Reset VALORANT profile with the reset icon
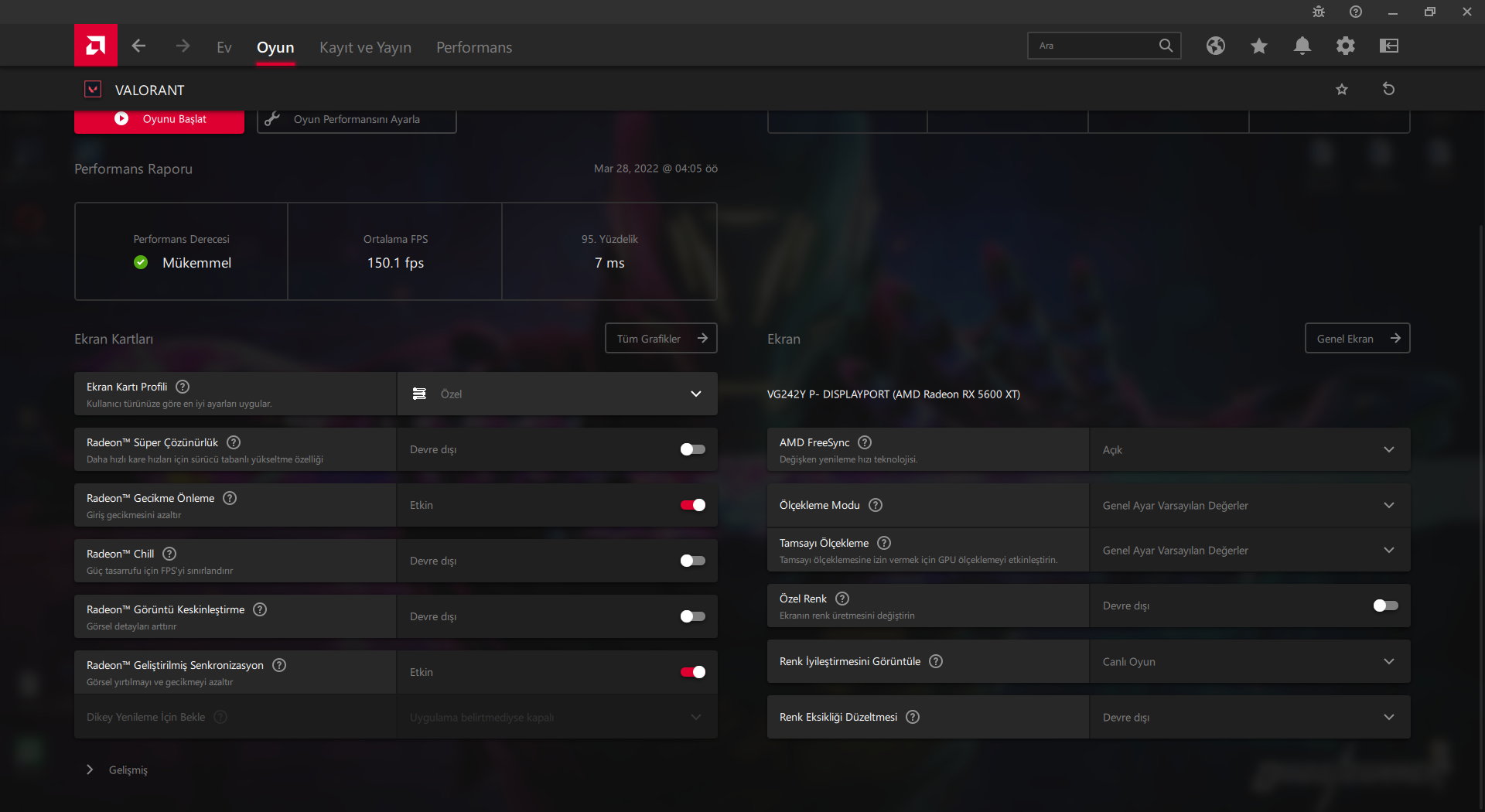The height and width of the screenshot is (812, 1485). click(x=1388, y=89)
